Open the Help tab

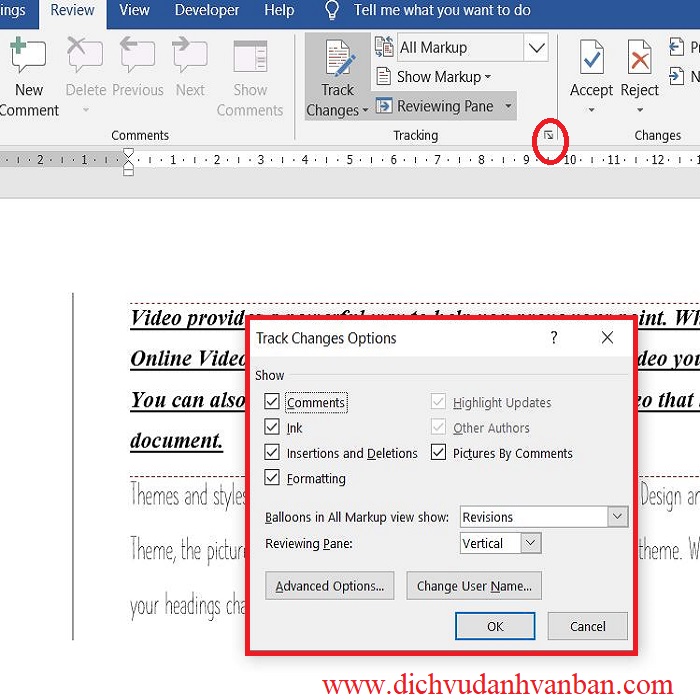(x=279, y=10)
